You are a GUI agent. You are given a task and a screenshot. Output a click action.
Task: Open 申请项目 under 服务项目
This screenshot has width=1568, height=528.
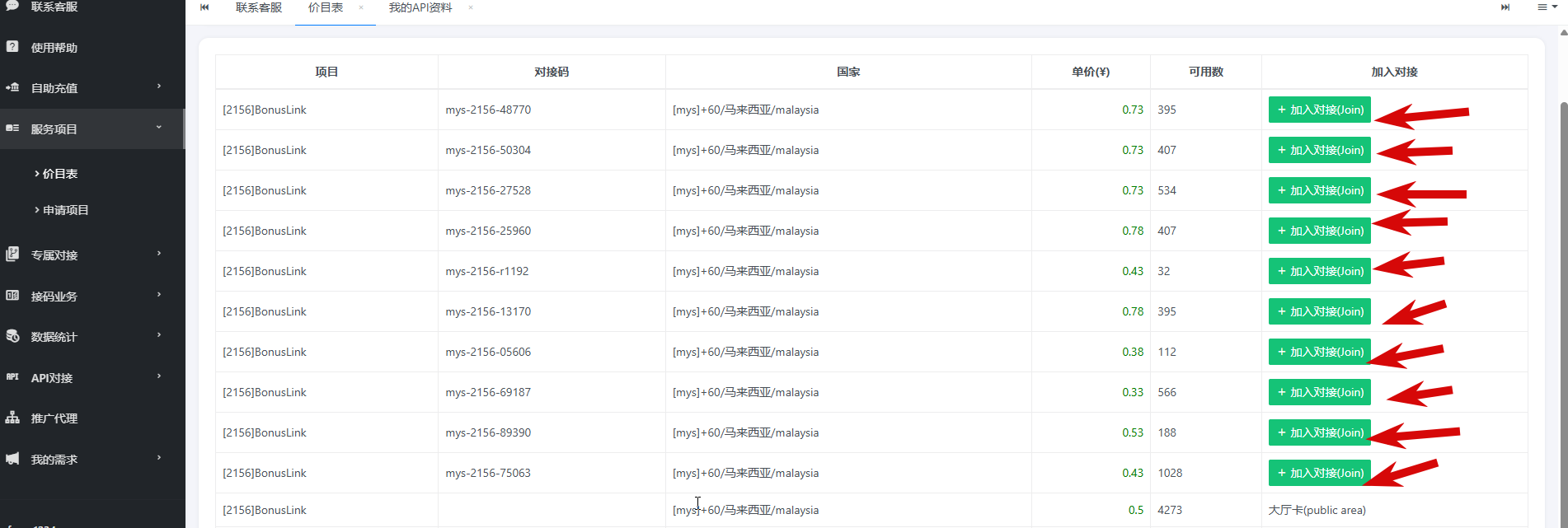[66, 210]
